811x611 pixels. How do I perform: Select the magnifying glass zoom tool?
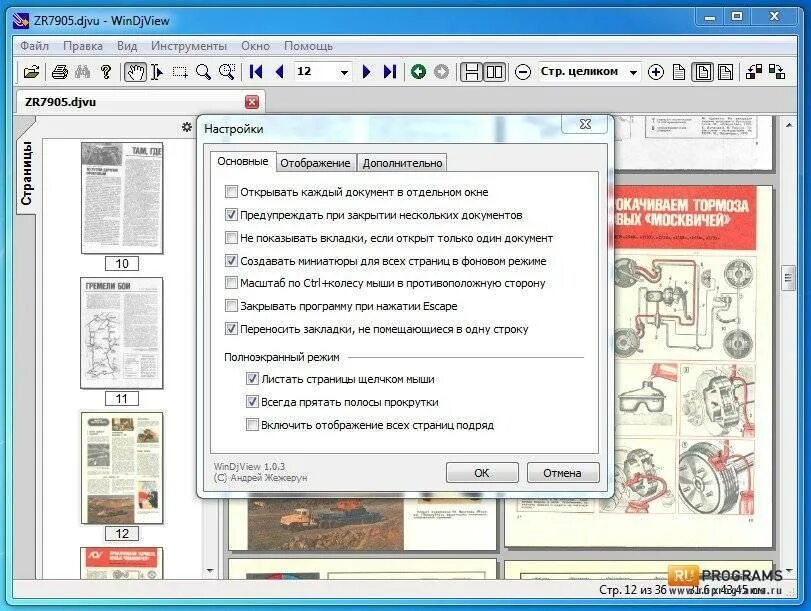tap(203, 71)
